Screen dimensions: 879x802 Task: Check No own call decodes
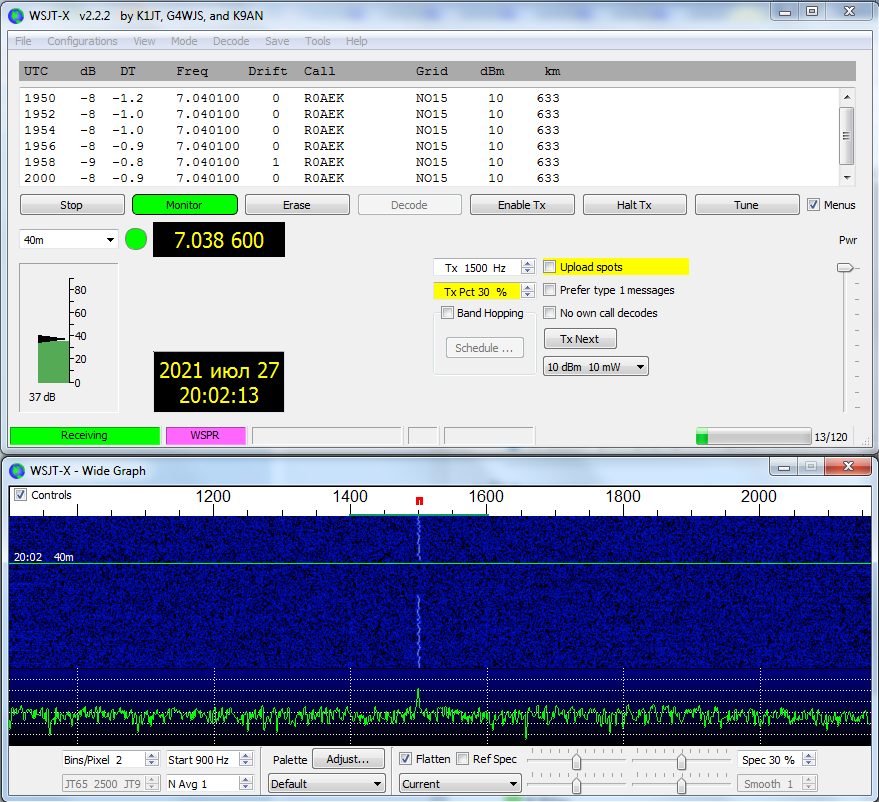(x=550, y=313)
